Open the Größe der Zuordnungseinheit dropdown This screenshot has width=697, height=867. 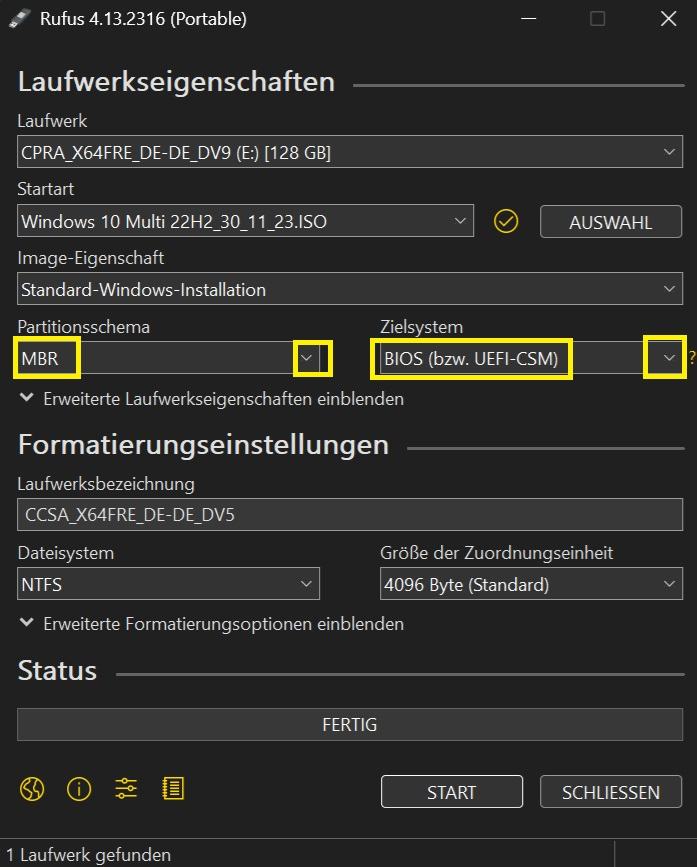531,584
